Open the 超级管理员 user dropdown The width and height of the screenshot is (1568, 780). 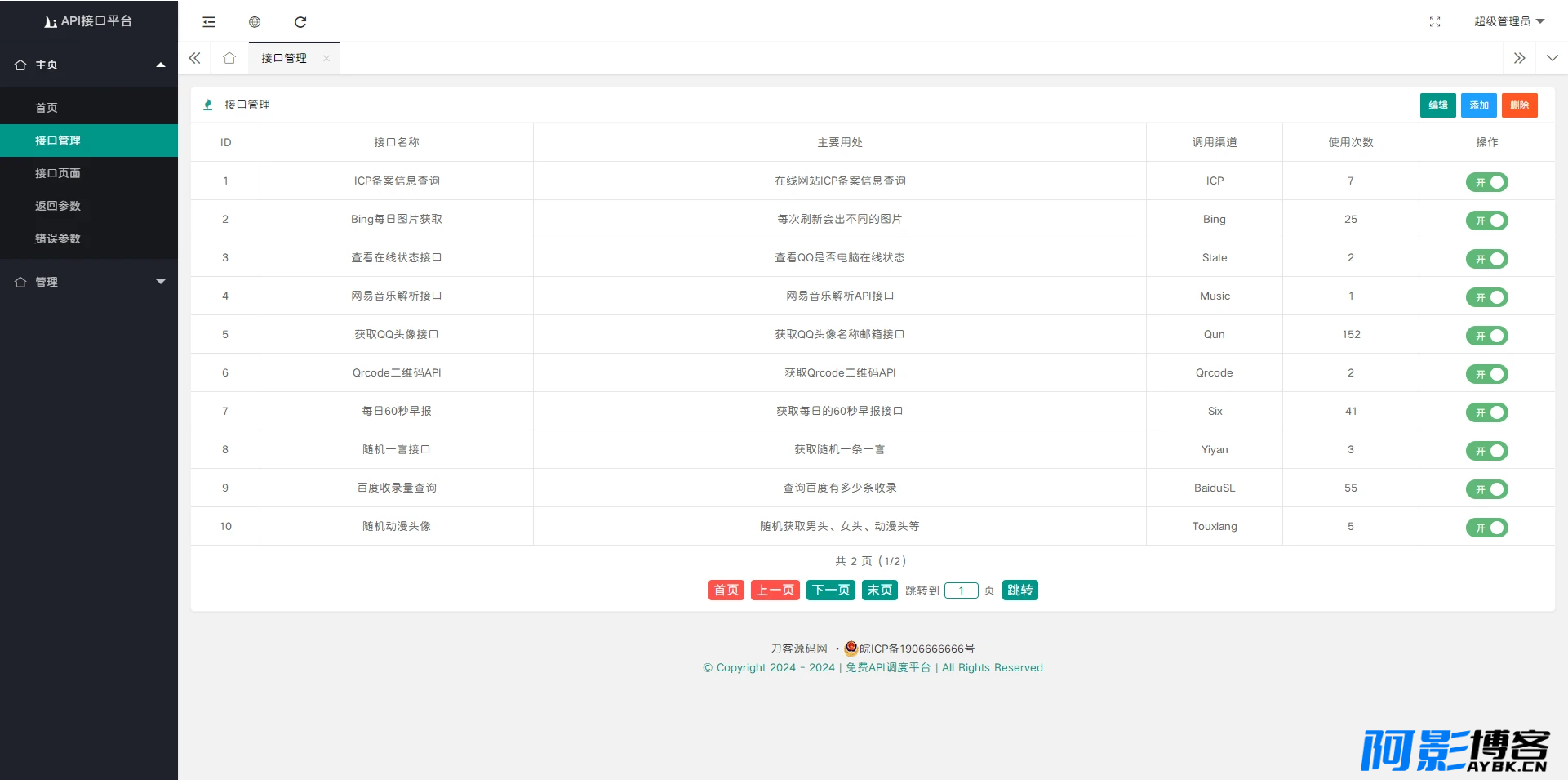click(1508, 21)
